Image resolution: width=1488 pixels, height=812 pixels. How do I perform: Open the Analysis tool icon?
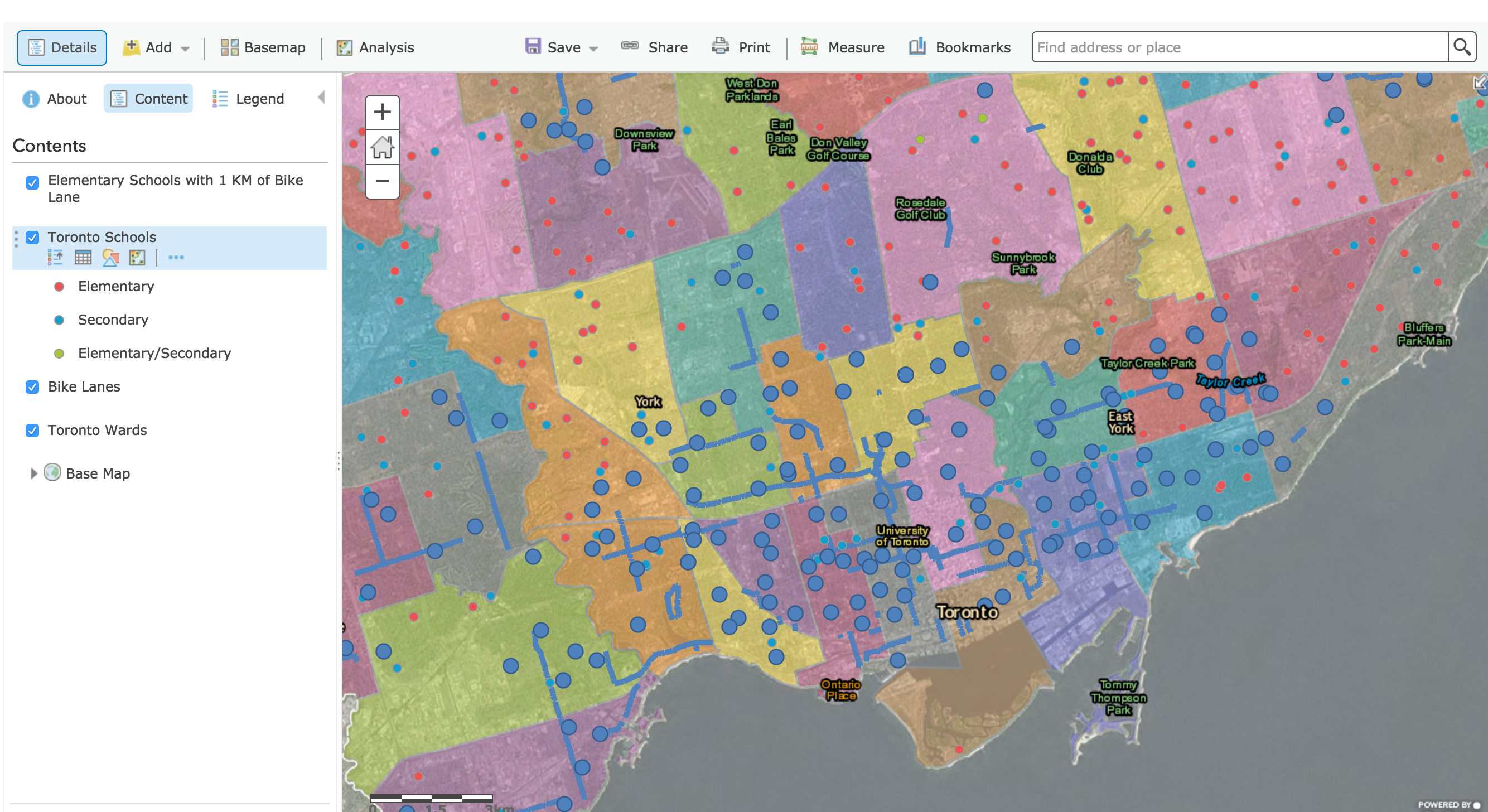344,48
